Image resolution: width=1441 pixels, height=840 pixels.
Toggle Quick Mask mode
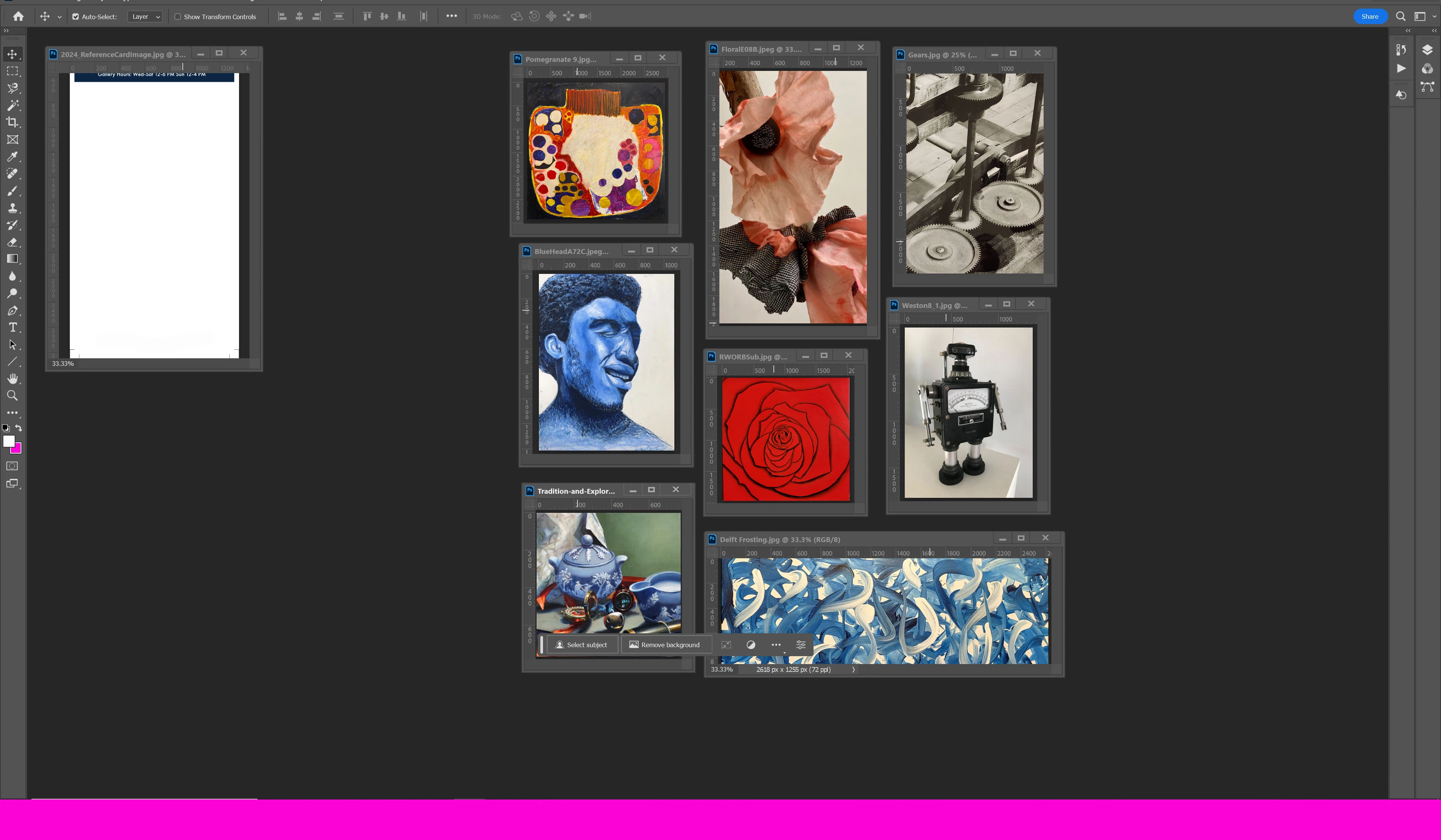pyautogui.click(x=13, y=466)
